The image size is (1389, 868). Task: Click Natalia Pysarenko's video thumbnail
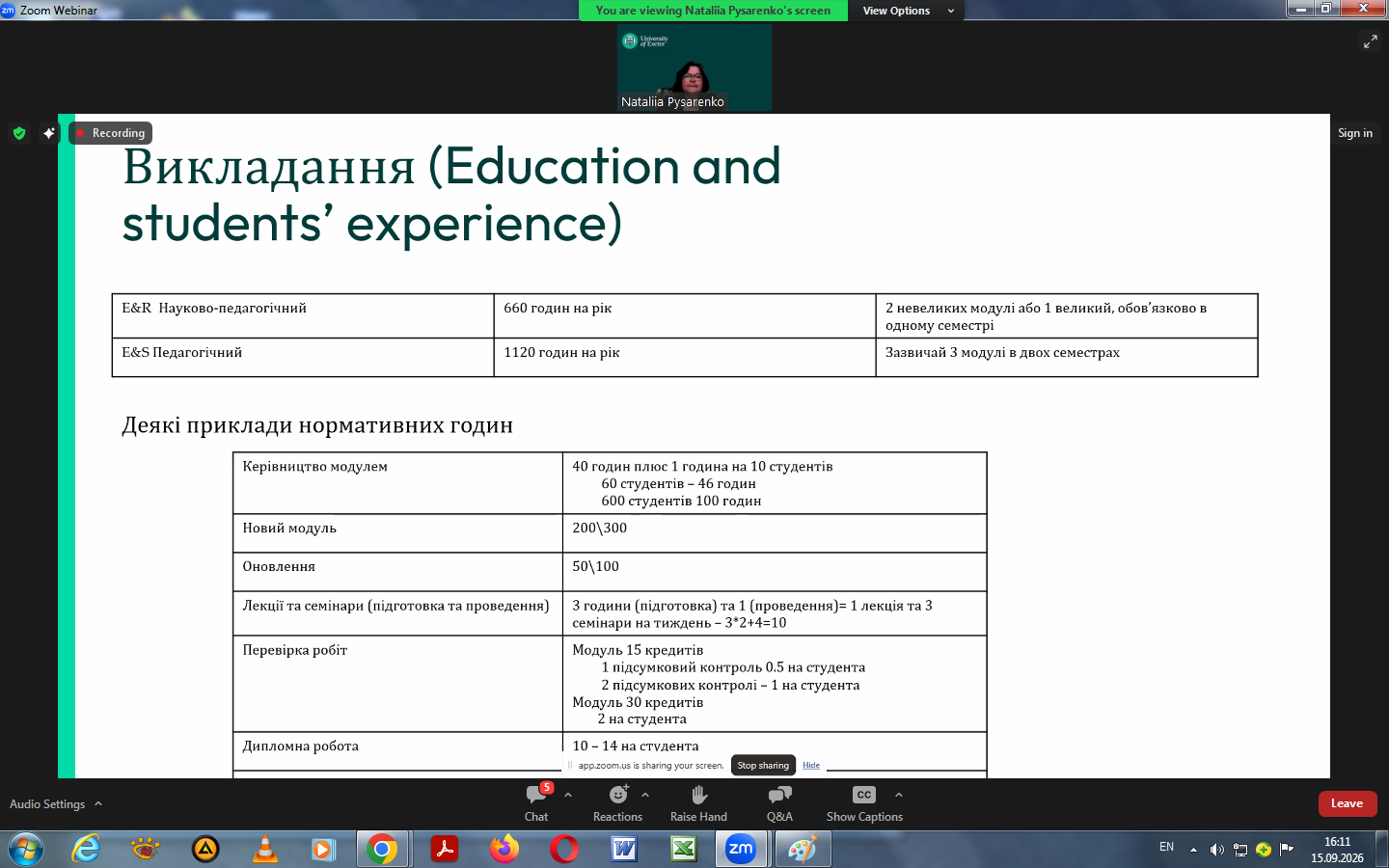694,68
